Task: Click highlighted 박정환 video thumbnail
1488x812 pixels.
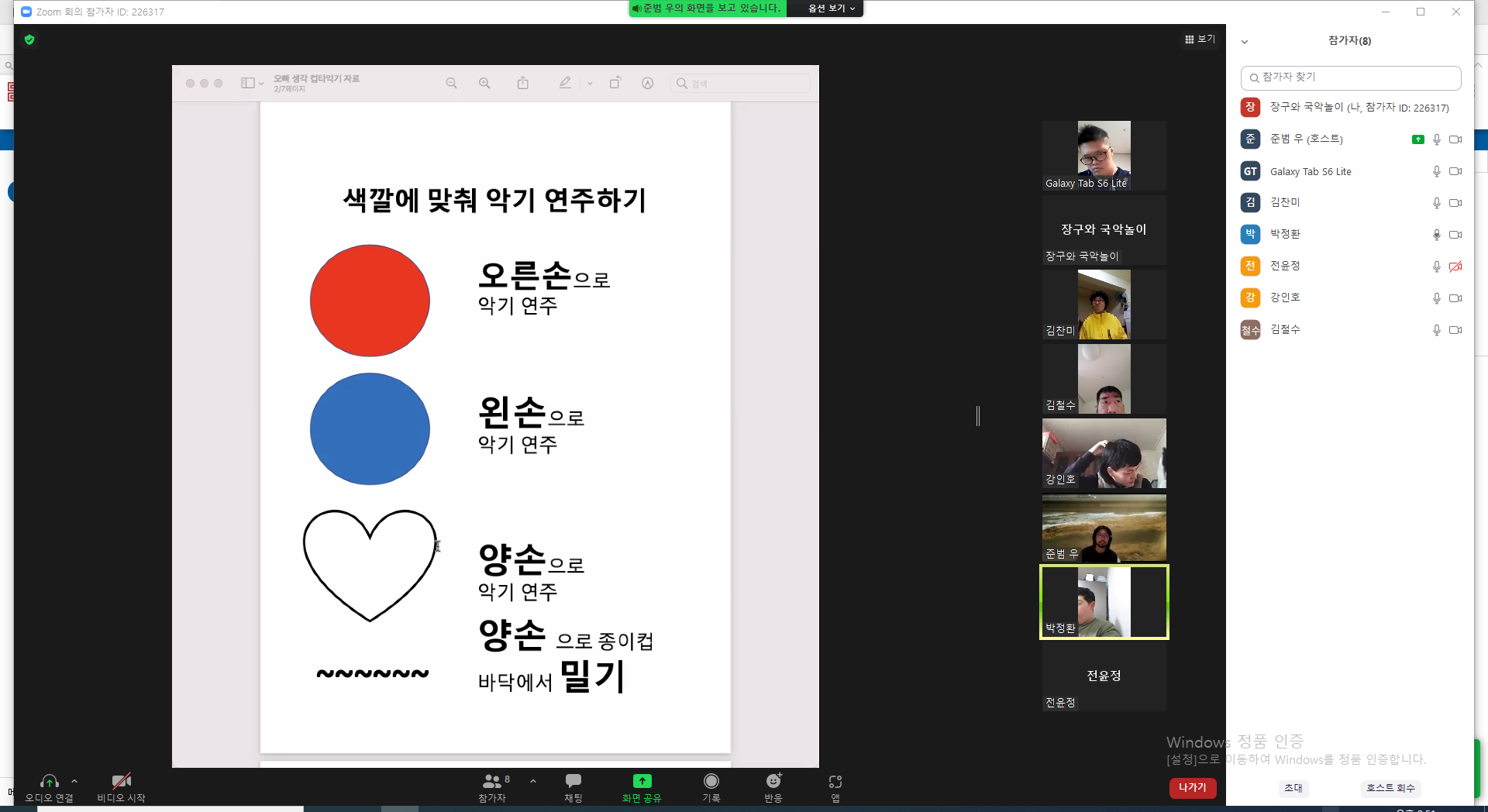Action: pyautogui.click(x=1104, y=602)
